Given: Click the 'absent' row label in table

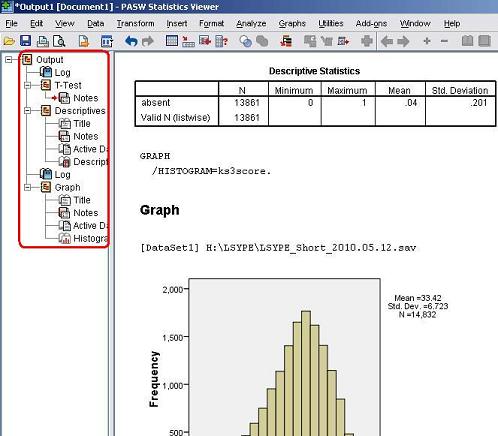Looking at the screenshot, I should pyautogui.click(x=156, y=103).
